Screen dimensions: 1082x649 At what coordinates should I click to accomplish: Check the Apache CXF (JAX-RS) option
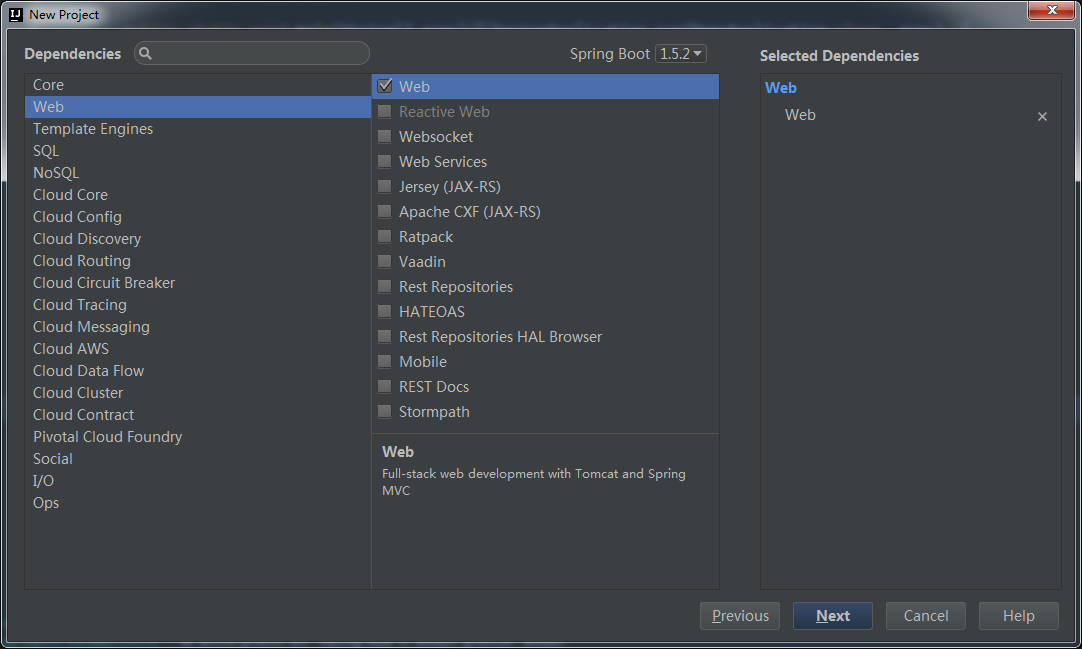coord(385,211)
